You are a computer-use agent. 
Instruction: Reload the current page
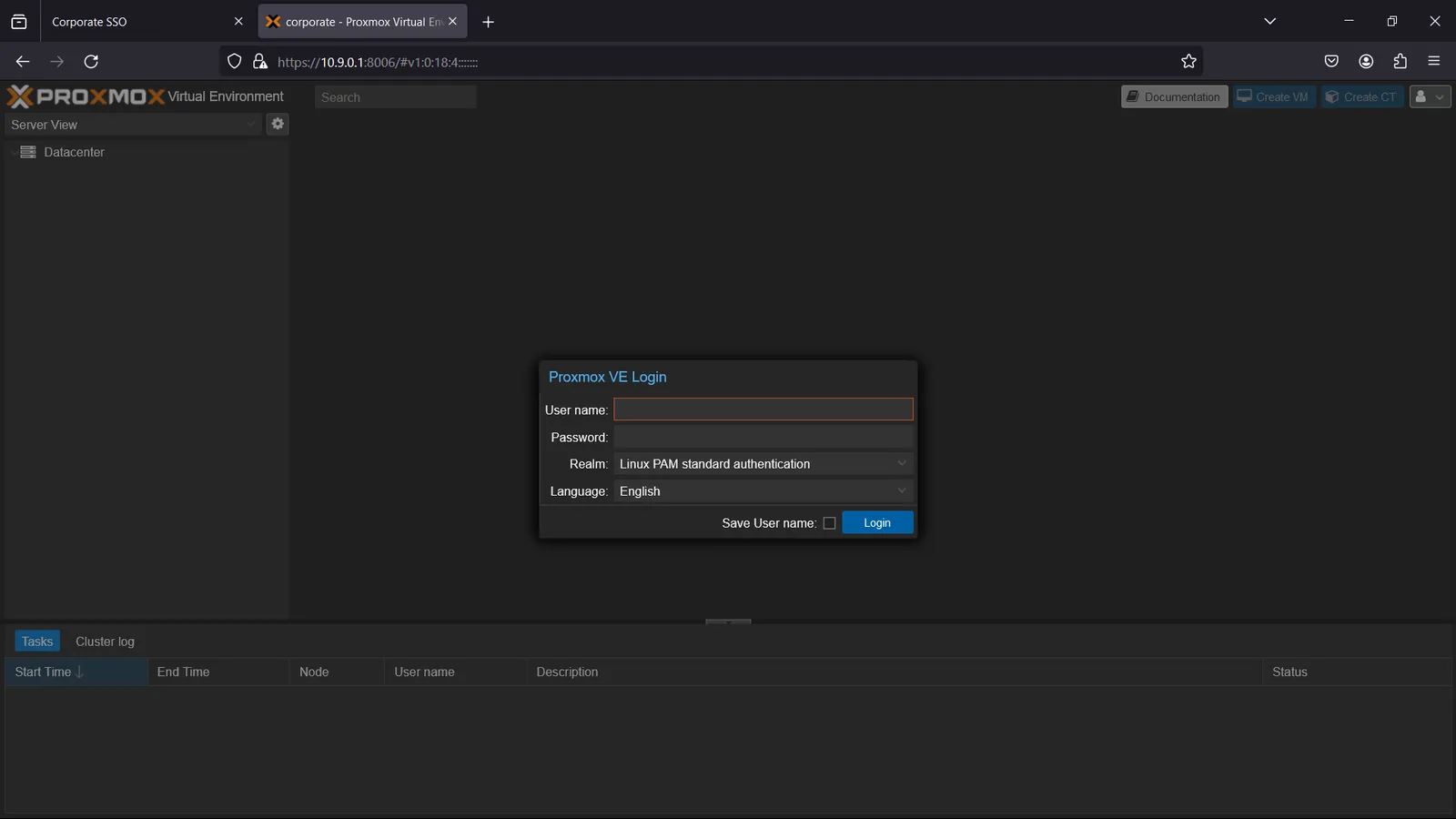(x=91, y=62)
